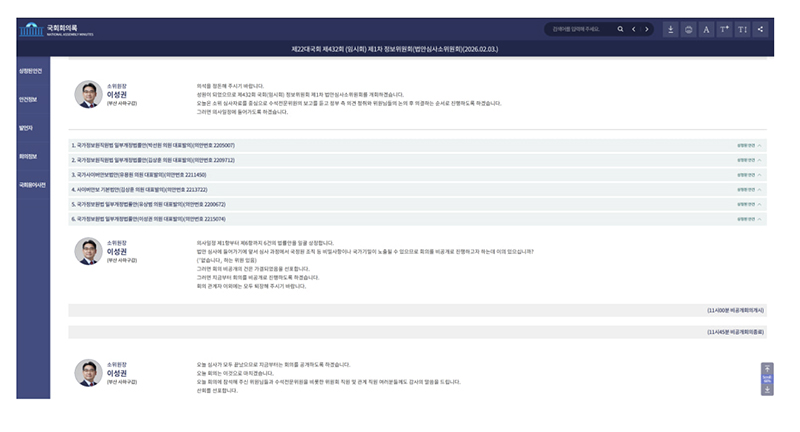Click the download icon in top toolbar
The width and height of the screenshot is (800, 432).
pyautogui.click(x=671, y=29)
